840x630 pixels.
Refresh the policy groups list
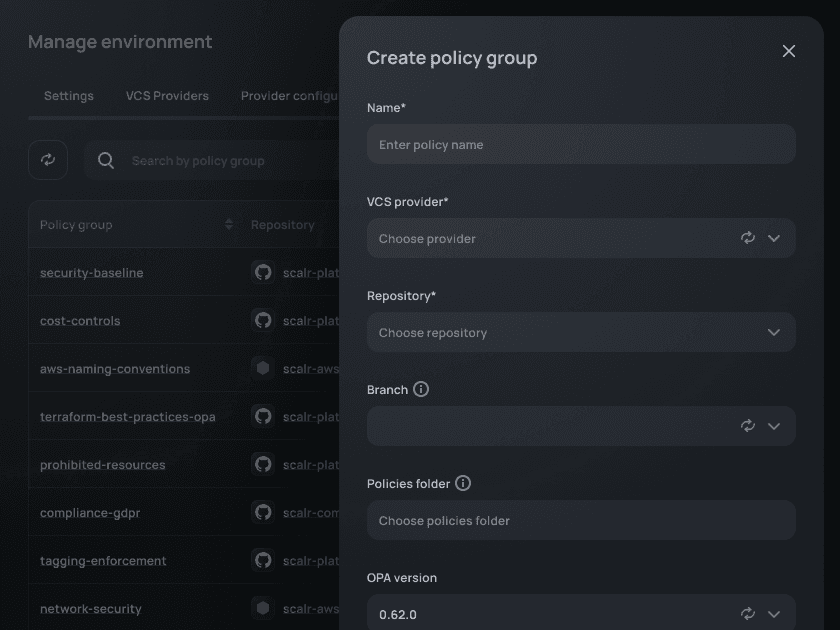pyautogui.click(x=48, y=159)
